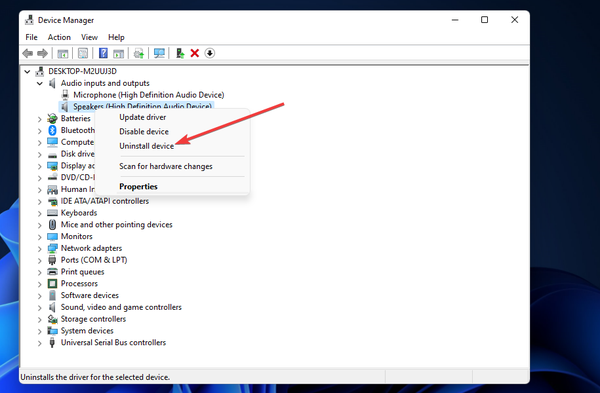
Task: Expand the IDE ATA/ATAPI controllers category
Action: click(x=39, y=201)
